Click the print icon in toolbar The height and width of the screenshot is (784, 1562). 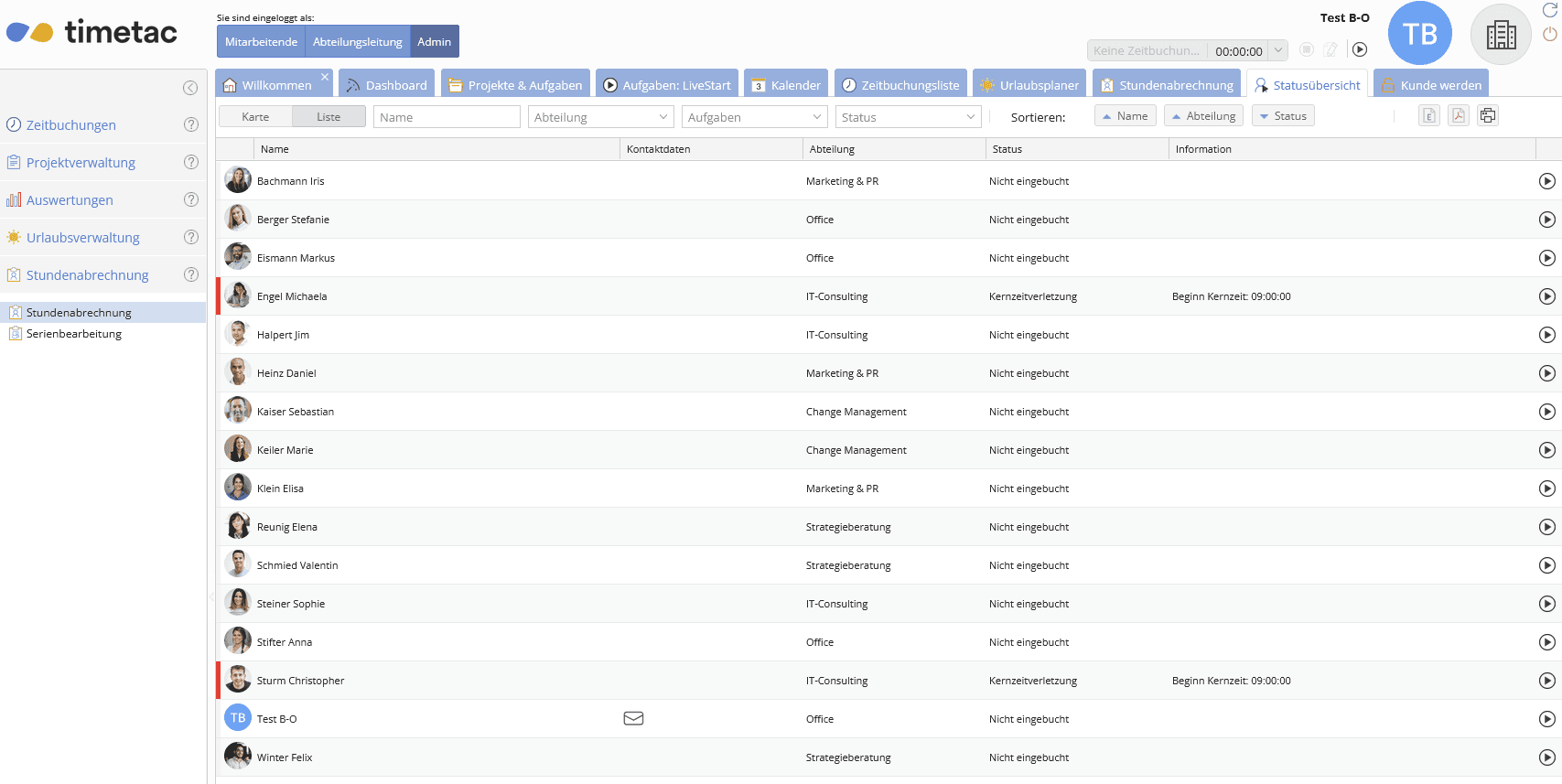click(1488, 115)
